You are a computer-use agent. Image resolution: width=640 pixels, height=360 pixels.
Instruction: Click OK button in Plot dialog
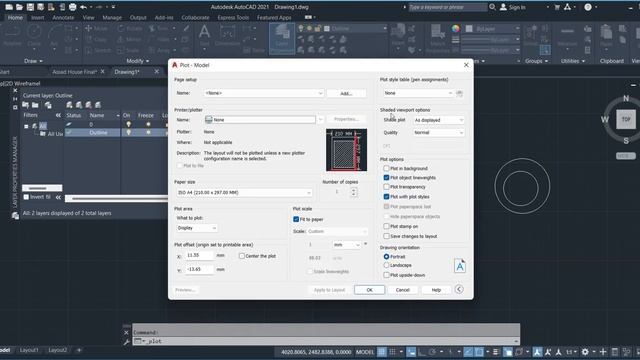point(369,290)
